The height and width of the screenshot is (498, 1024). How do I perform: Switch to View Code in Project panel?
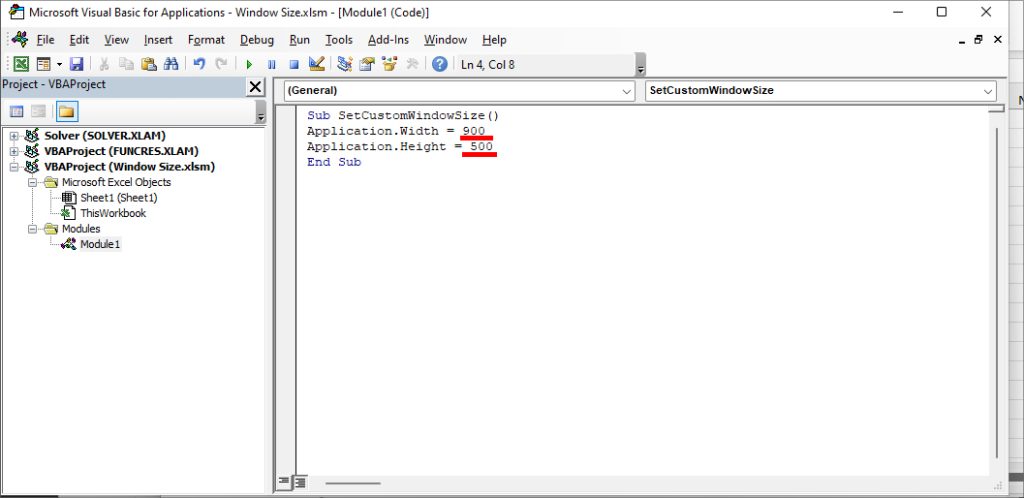click(x=17, y=111)
